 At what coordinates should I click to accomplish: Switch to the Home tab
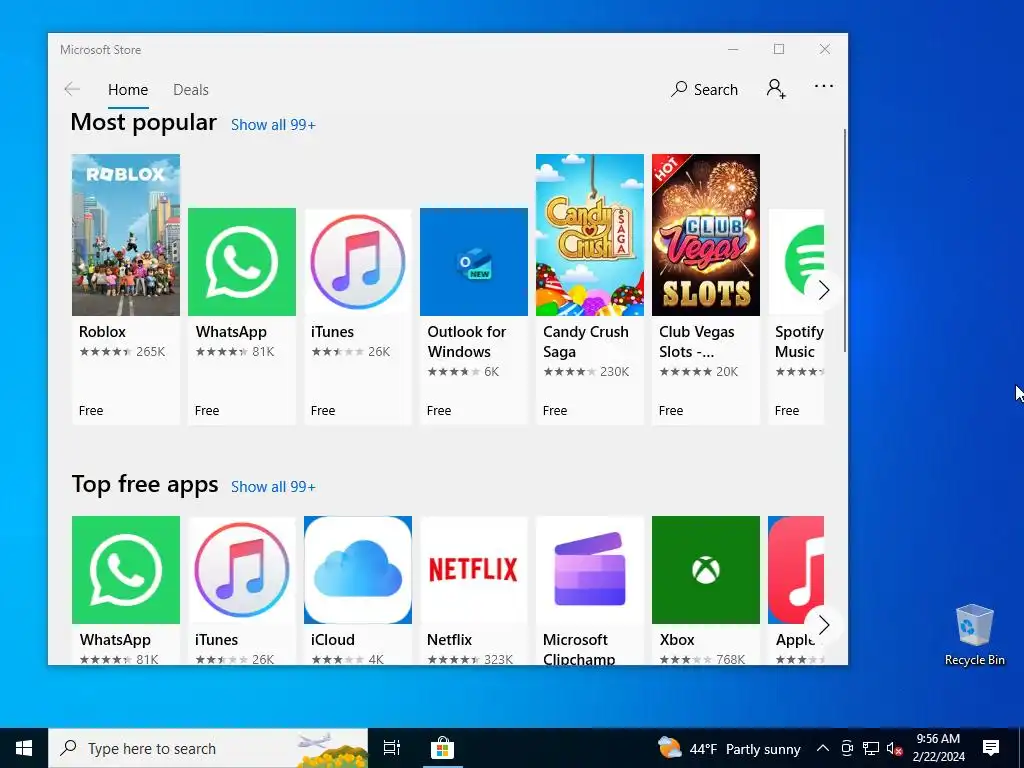coord(128,89)
